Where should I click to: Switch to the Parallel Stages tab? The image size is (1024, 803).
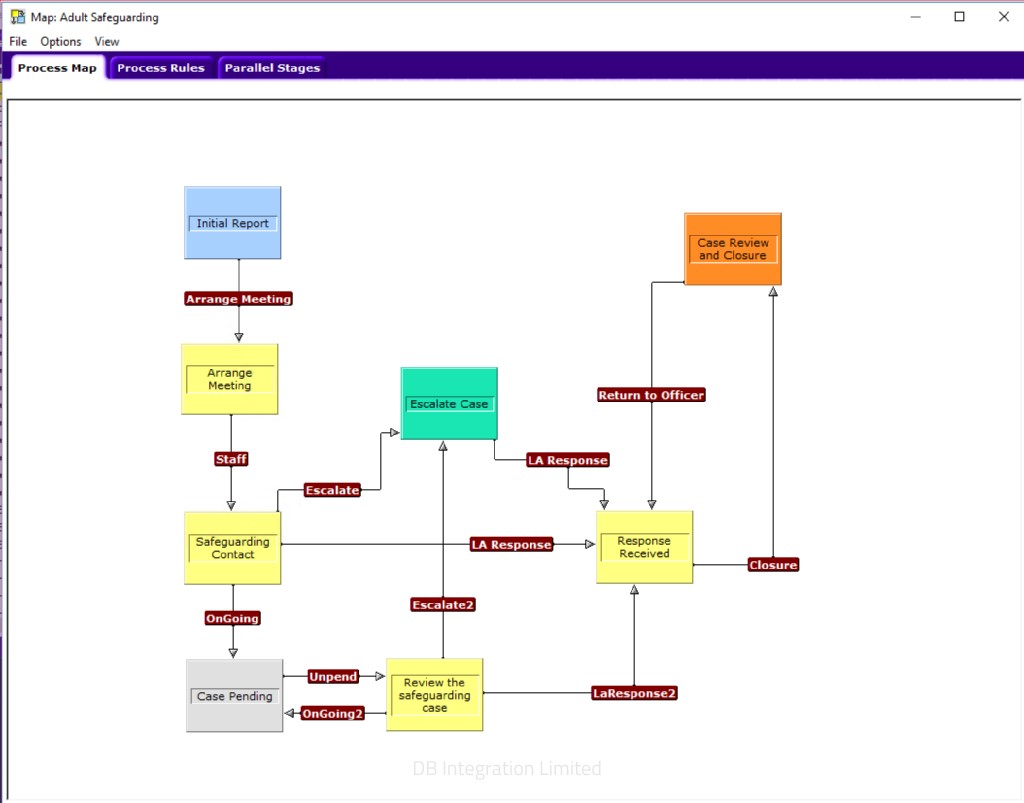(272, 68)
